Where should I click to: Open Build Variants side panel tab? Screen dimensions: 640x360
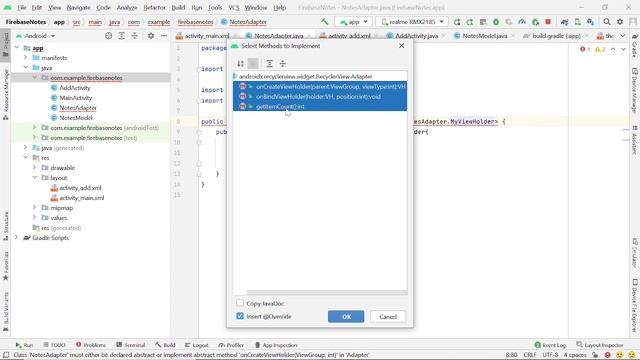tap(6, 311)
